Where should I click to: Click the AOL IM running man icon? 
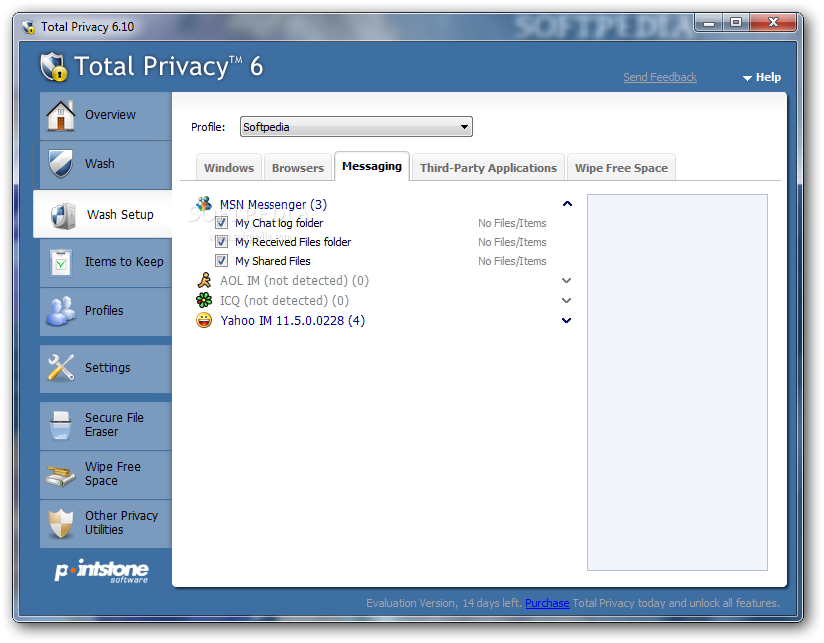(204, 280)
